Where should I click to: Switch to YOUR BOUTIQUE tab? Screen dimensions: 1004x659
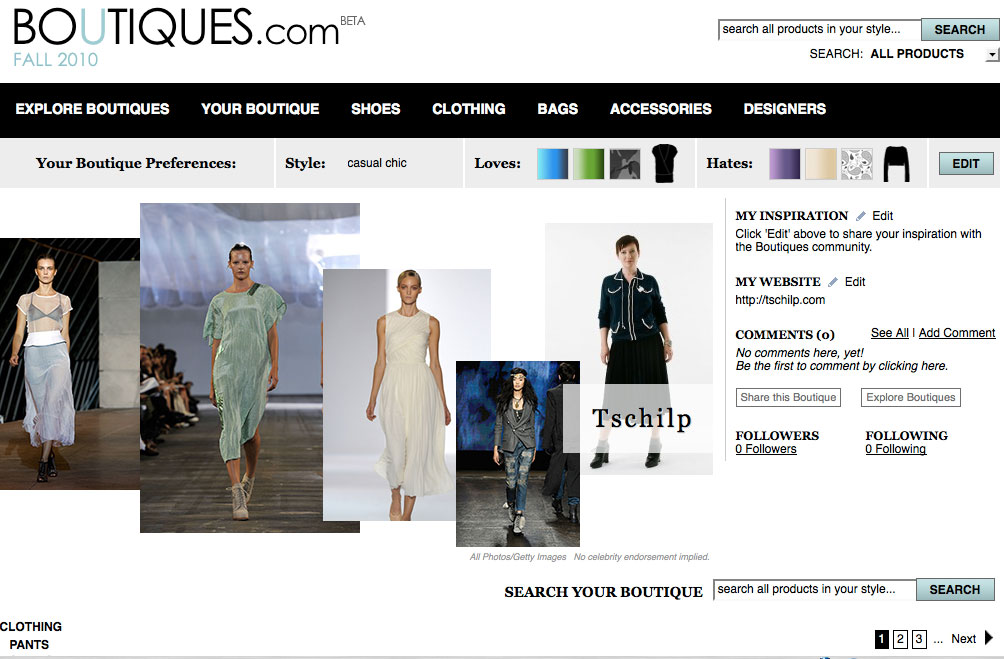[259, 109]
